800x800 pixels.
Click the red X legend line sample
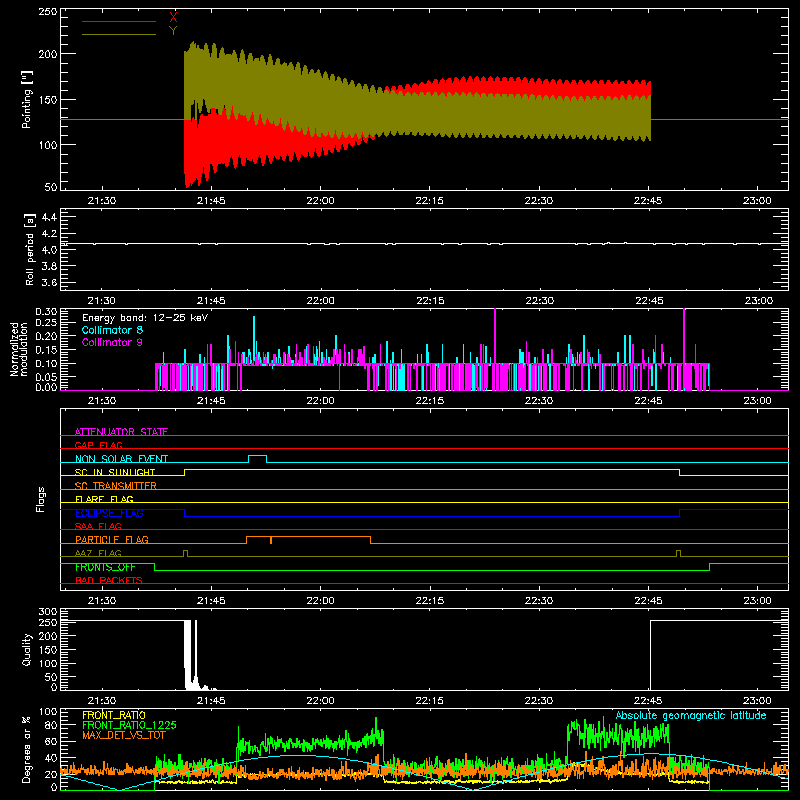click(118, 21)
